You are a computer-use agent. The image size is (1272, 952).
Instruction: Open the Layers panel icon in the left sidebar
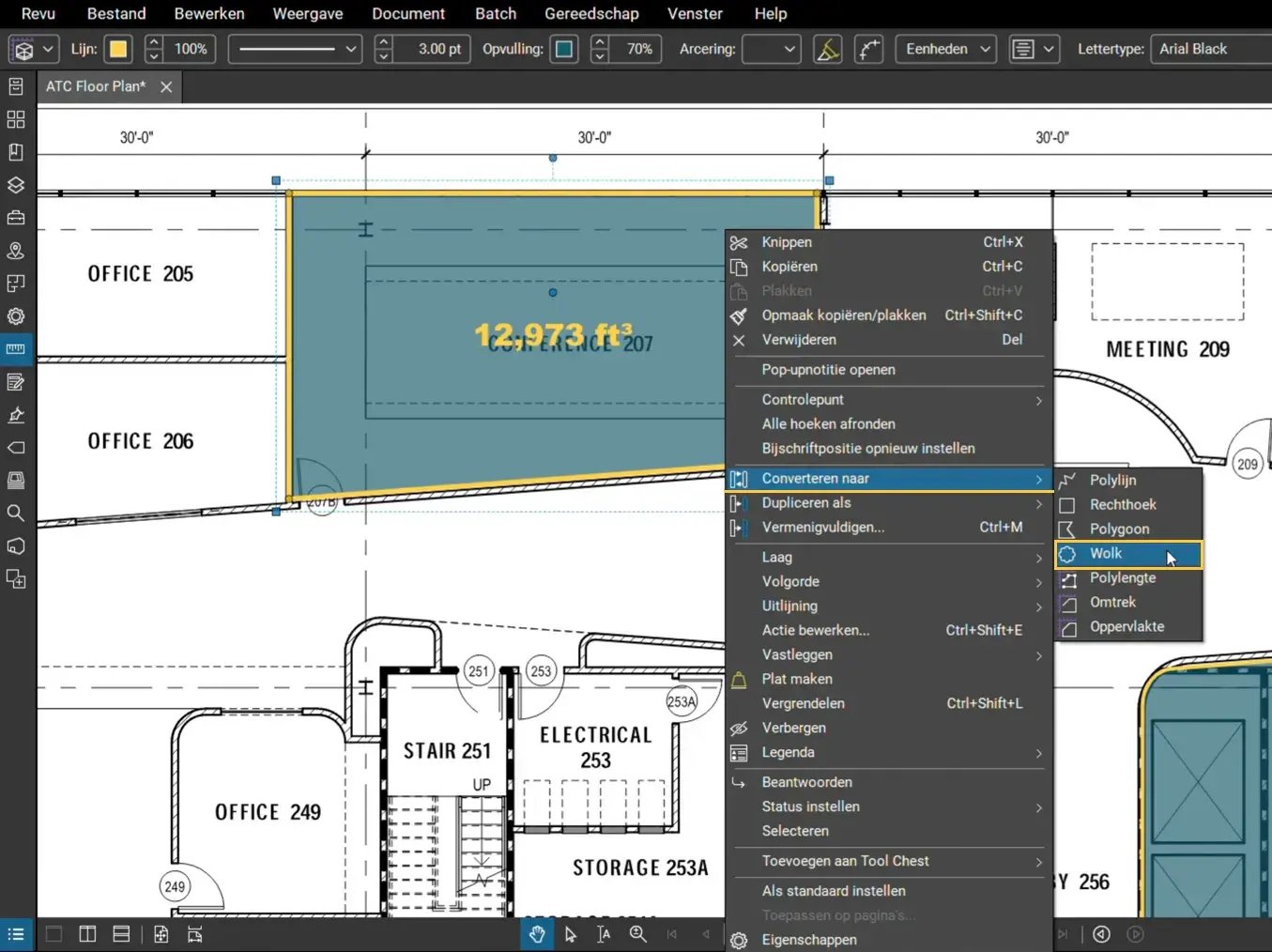pos(16,185)
